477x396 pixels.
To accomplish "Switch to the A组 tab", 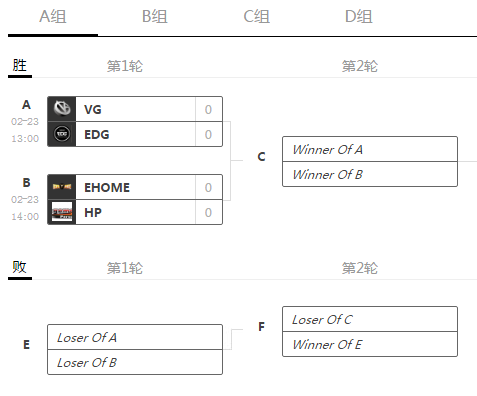I will click(53, 17).
